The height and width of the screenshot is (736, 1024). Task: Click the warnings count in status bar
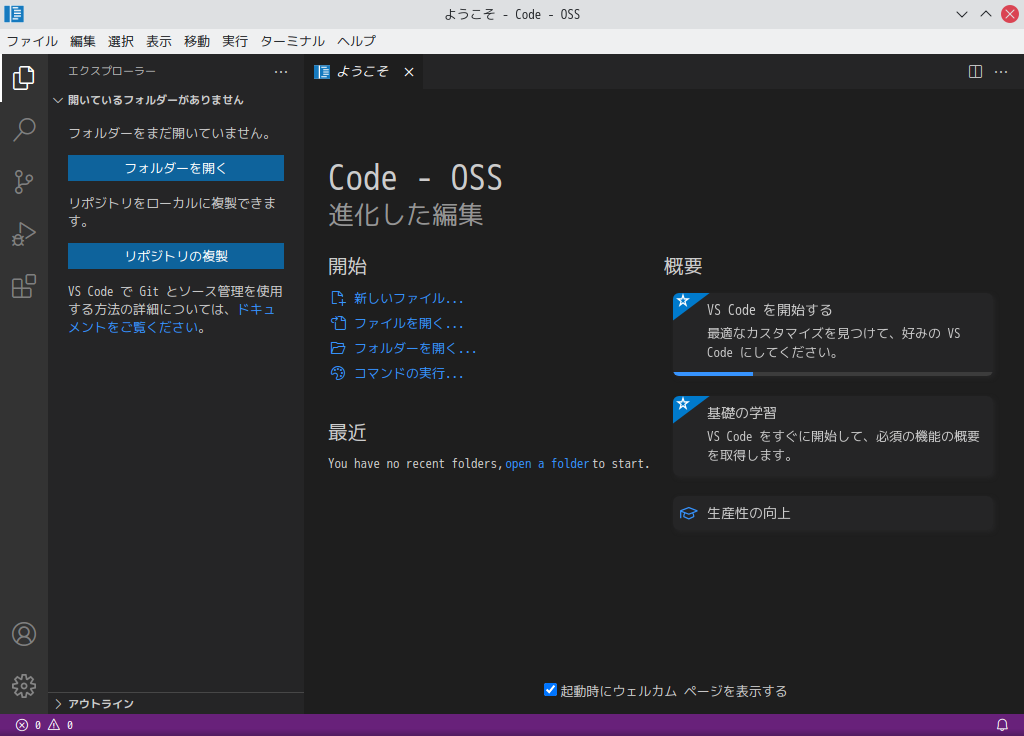coord(60,725)
